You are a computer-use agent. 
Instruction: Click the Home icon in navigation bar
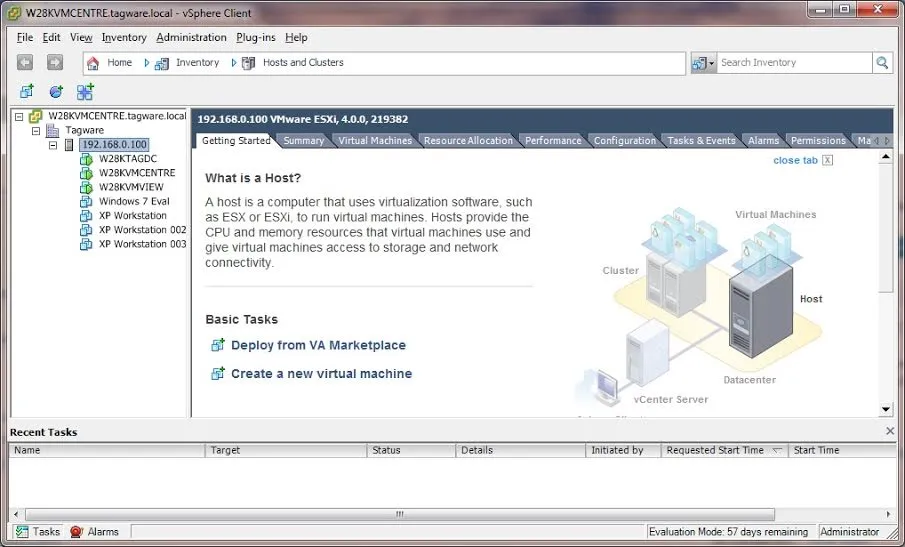click(93, 62)
